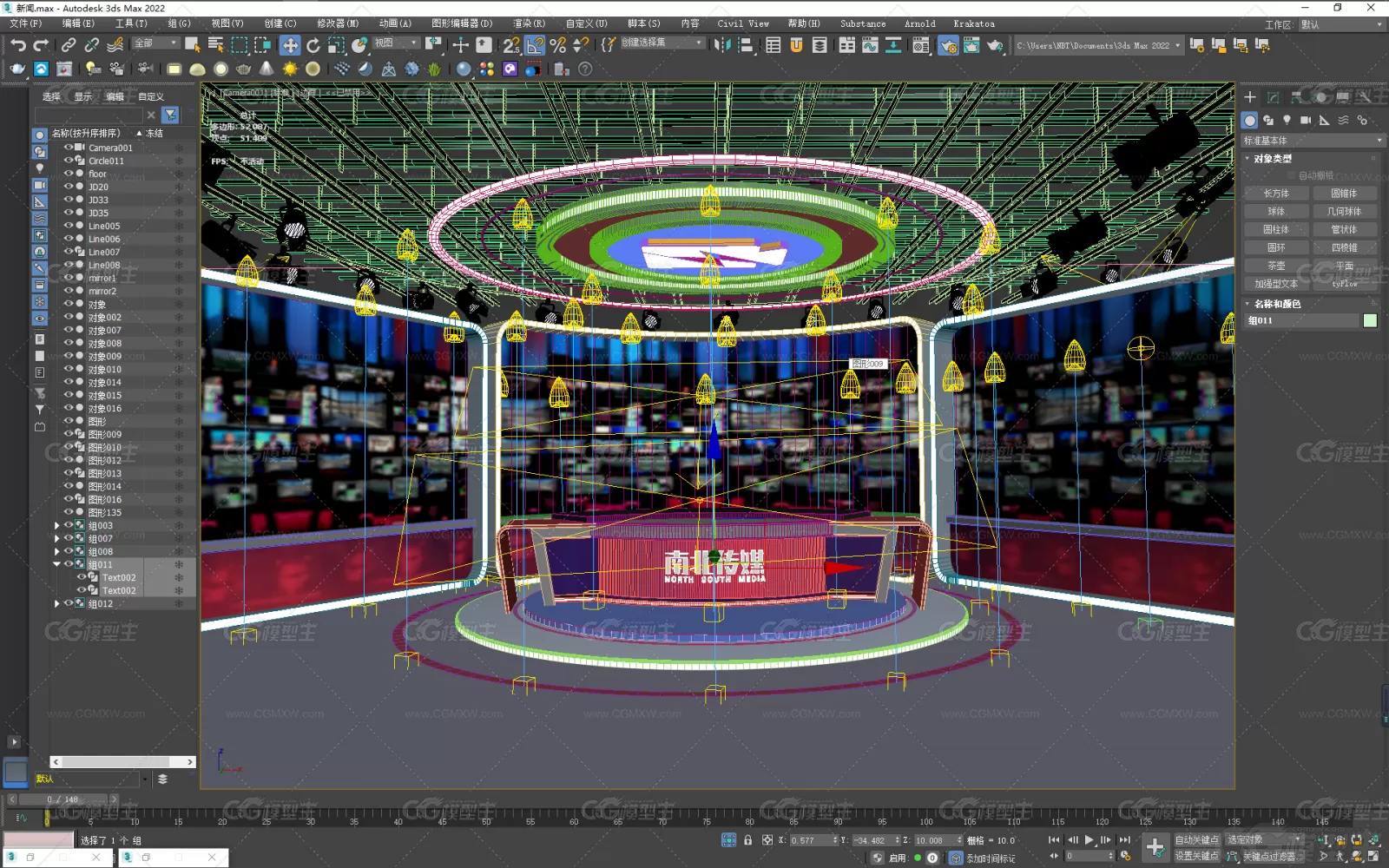1389x868 pixels.
Task: Activate the Select and Move tool
Action: [290, 45]
